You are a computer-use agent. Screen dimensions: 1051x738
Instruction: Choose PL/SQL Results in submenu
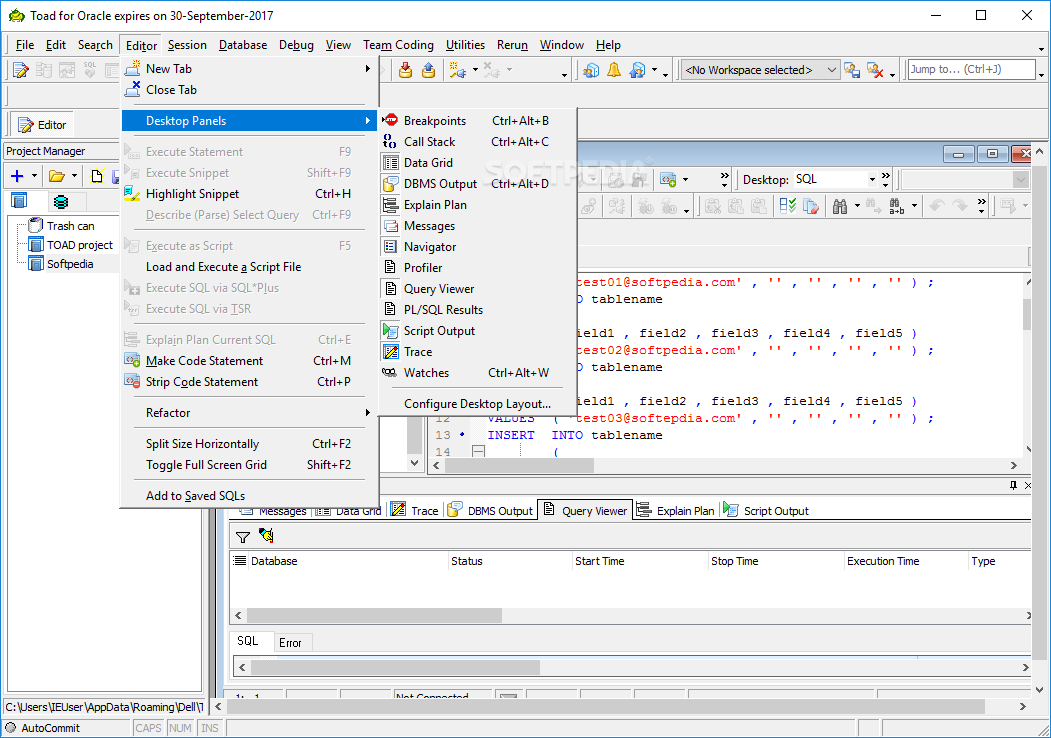click(x=477, y=310)
